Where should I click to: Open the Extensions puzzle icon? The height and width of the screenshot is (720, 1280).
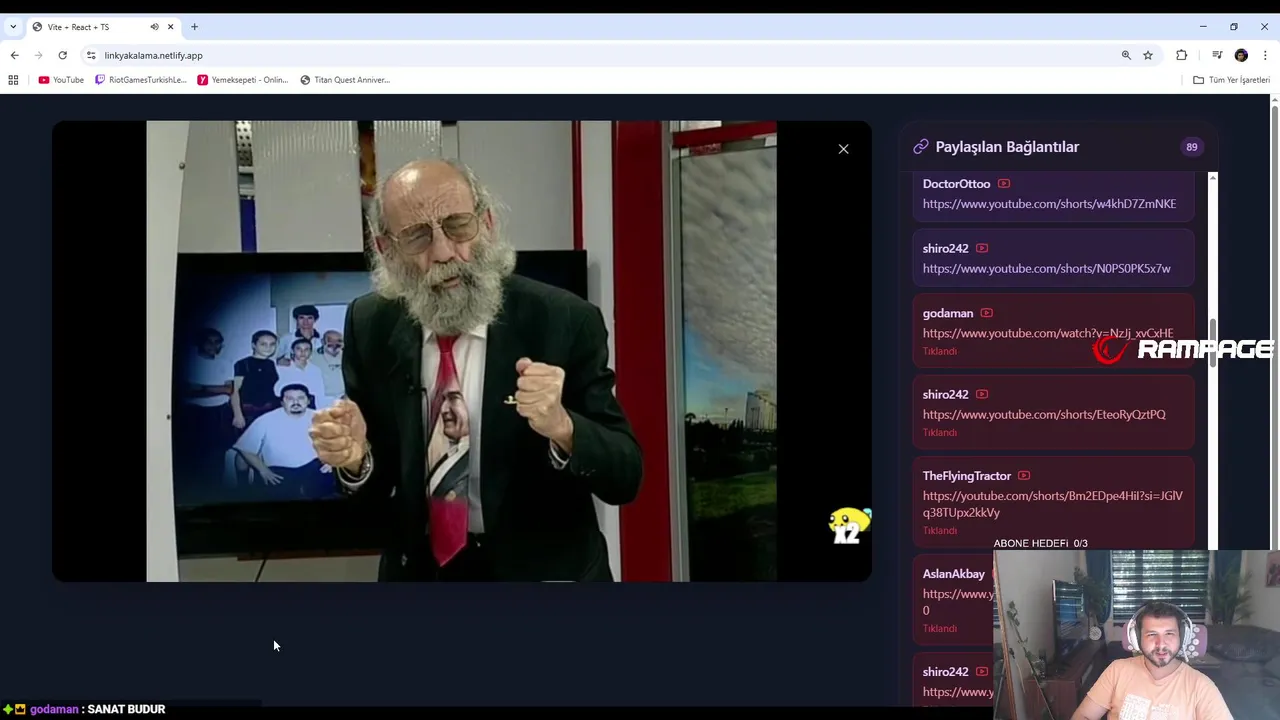[1181, 55]
